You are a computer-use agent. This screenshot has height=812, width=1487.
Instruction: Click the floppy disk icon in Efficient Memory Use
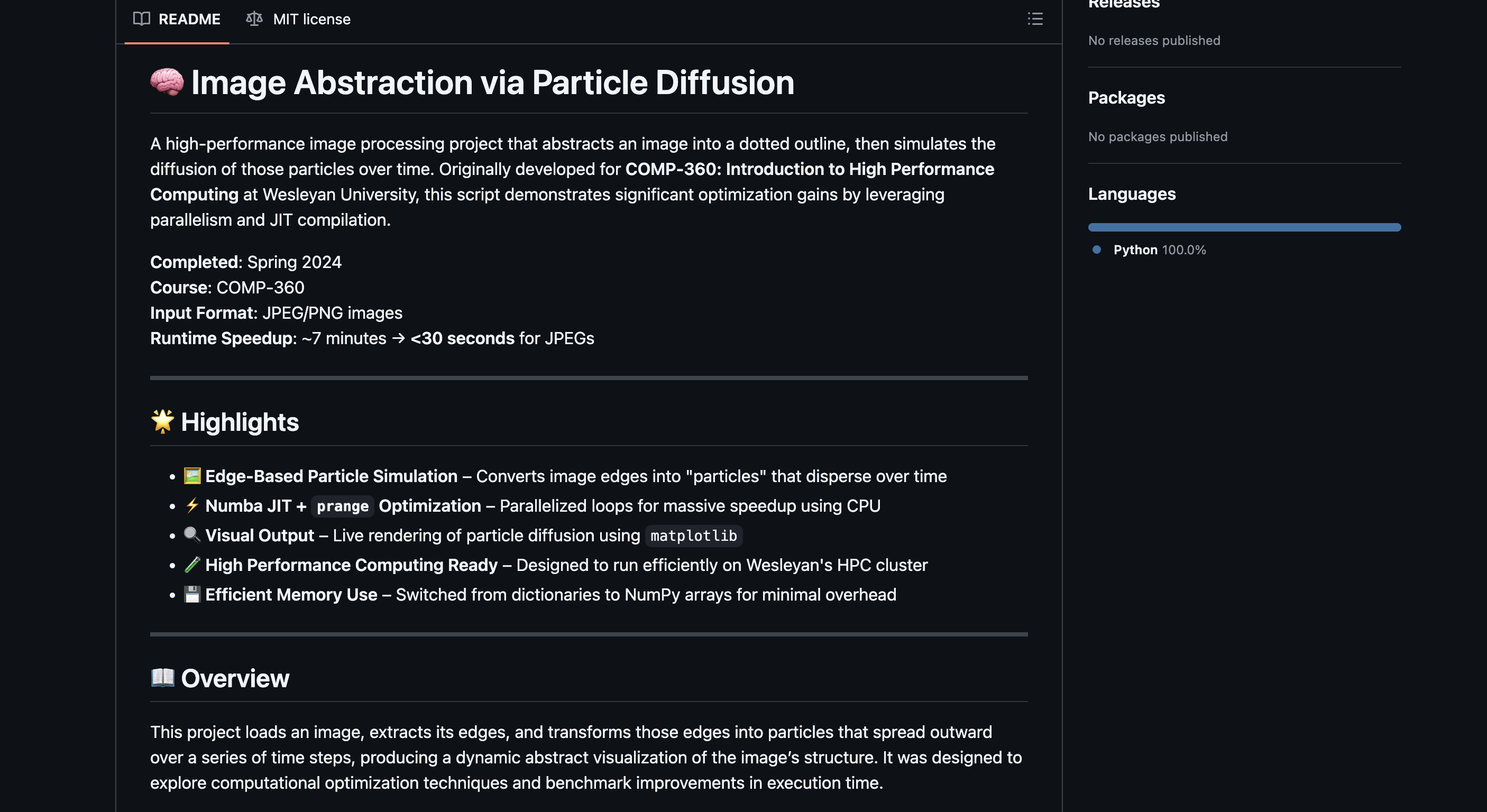(x=191, y=594)
